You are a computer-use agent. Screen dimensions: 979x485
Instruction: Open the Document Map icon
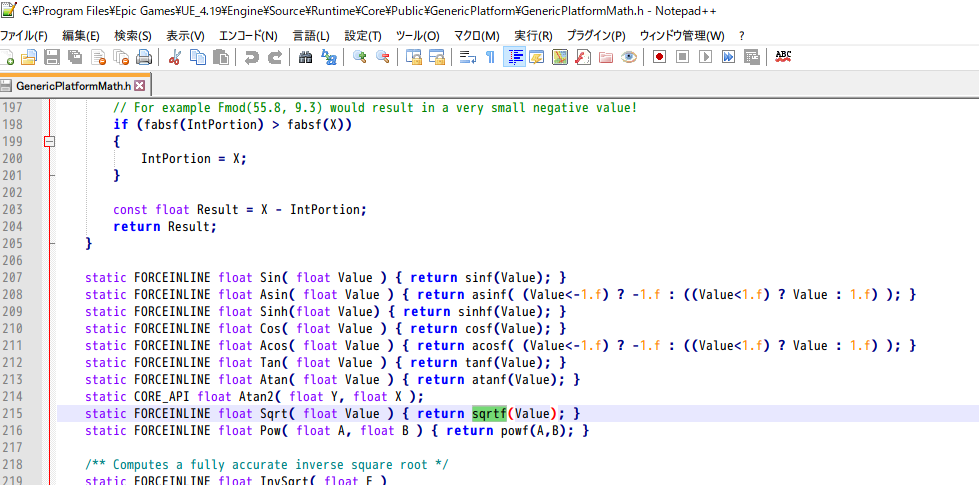point(559,57)
